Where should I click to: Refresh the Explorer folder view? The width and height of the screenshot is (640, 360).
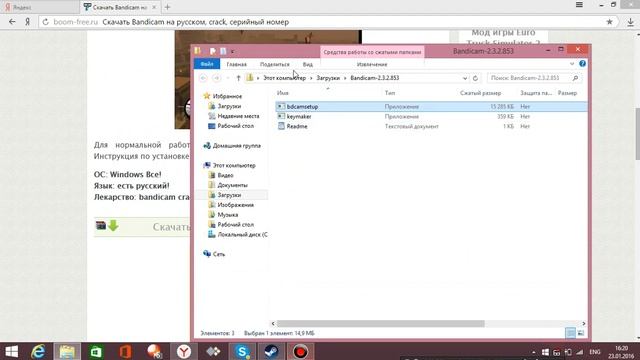coord(475,78)
